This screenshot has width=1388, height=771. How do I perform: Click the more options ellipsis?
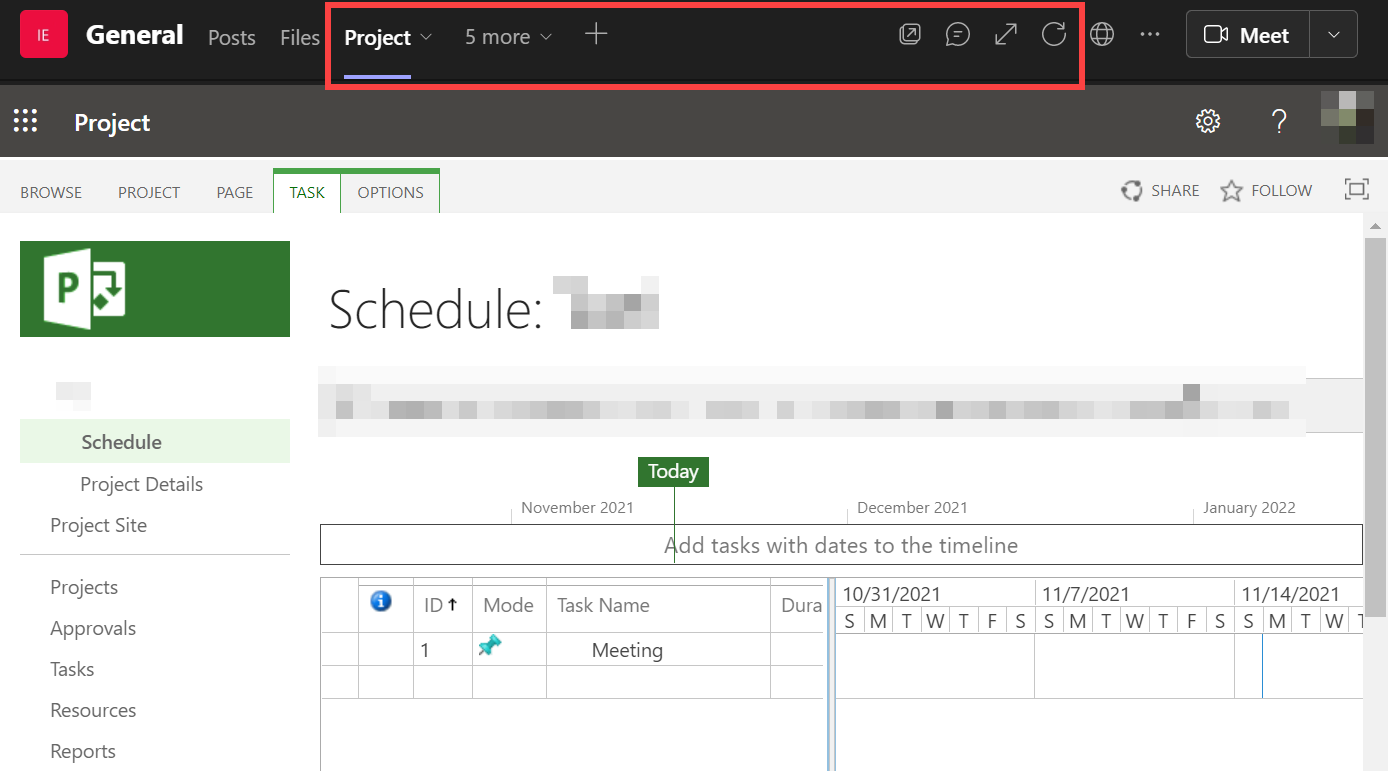(x=1150, y=35)
